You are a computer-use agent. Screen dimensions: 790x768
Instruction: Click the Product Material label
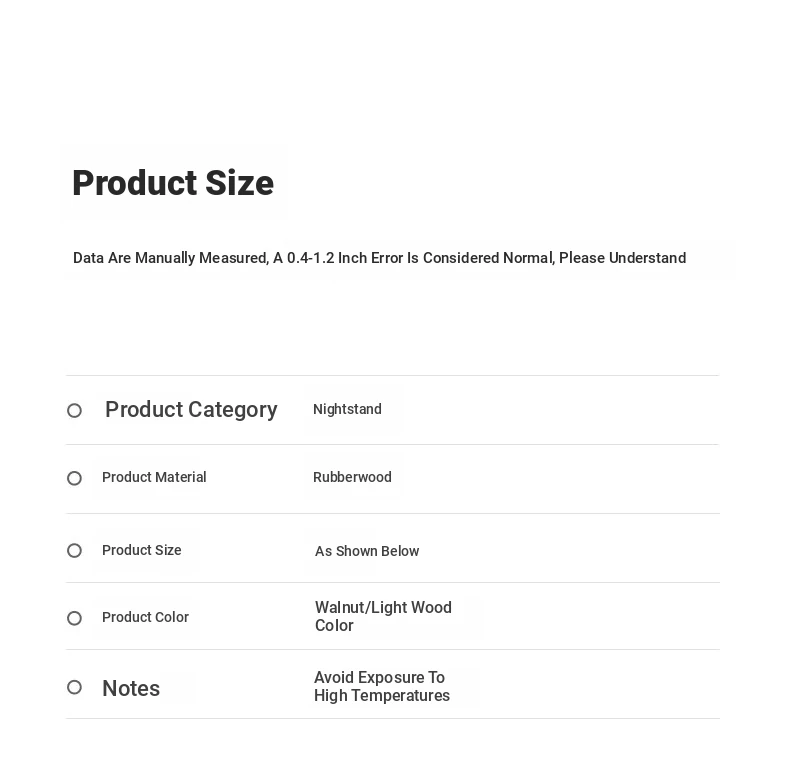point(154,477)
